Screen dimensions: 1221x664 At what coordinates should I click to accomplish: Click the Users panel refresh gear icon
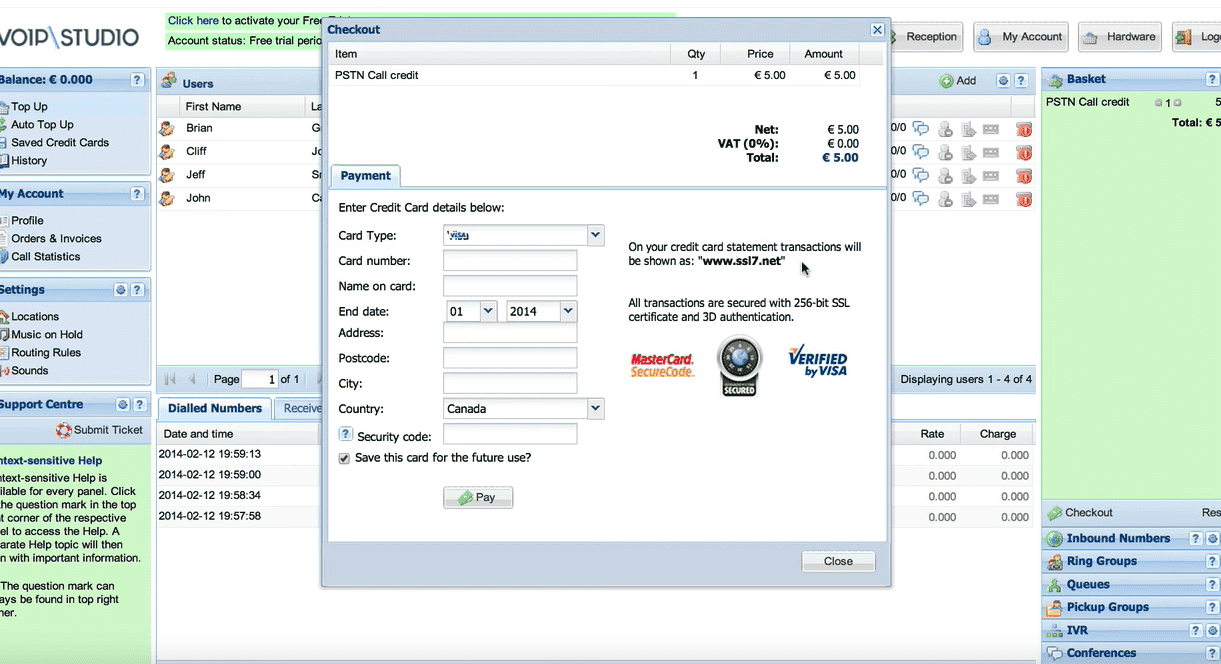pos(1003,81)
